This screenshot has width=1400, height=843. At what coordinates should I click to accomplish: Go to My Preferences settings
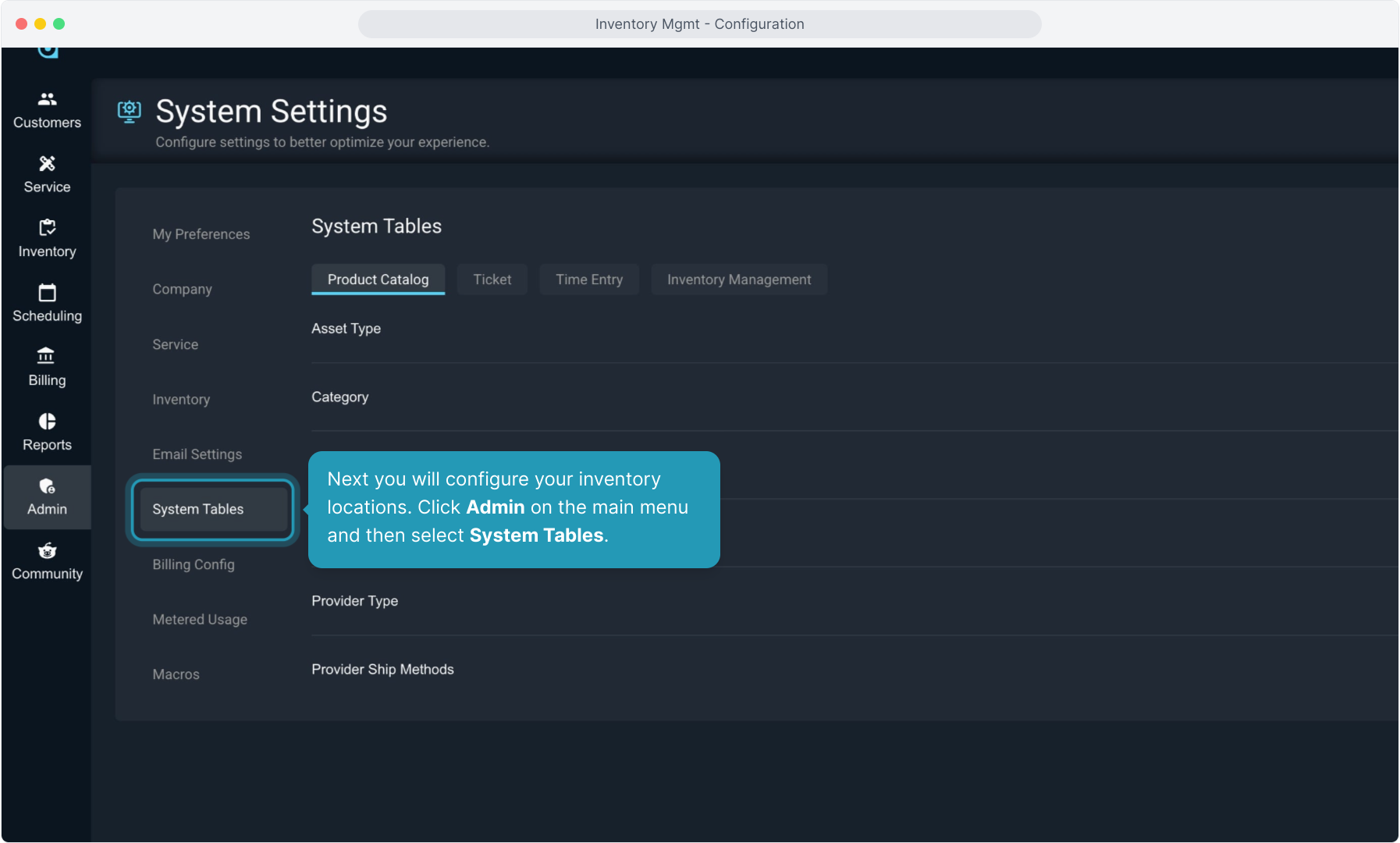[x=201, y=234]
